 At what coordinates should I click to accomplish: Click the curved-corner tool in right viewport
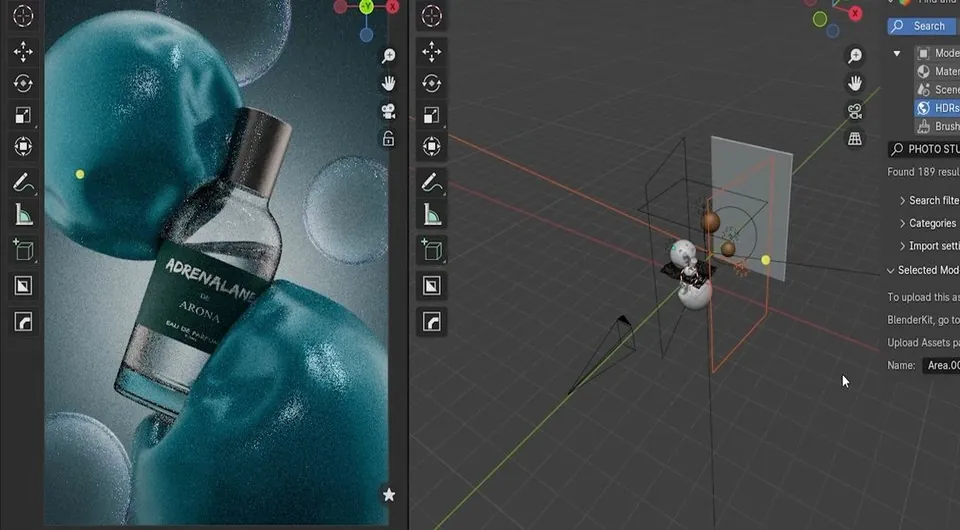[432, 321]
